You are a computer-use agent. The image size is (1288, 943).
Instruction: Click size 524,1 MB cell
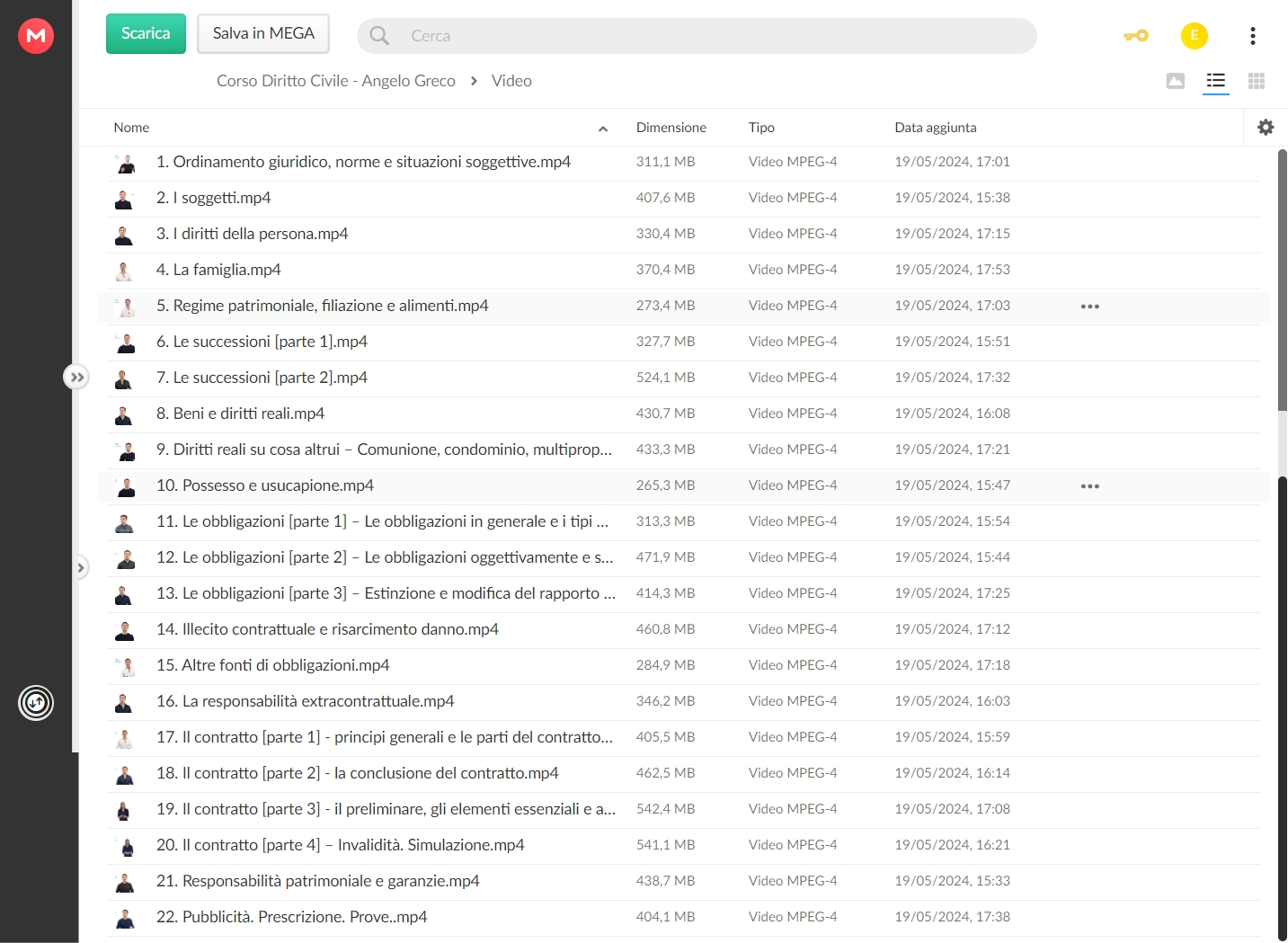click(x=665, y=378)
